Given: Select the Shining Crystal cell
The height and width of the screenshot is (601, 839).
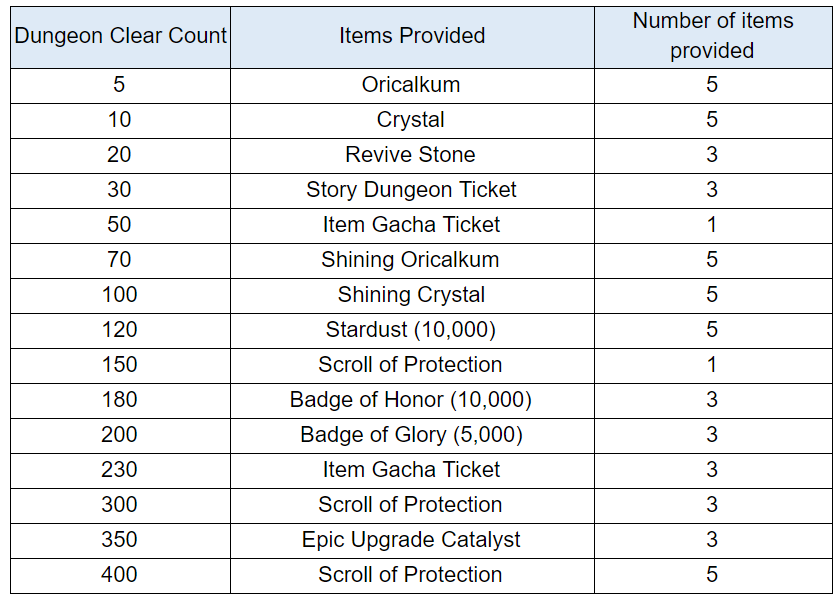Looking at the screenshot, I should click(411, 295).
